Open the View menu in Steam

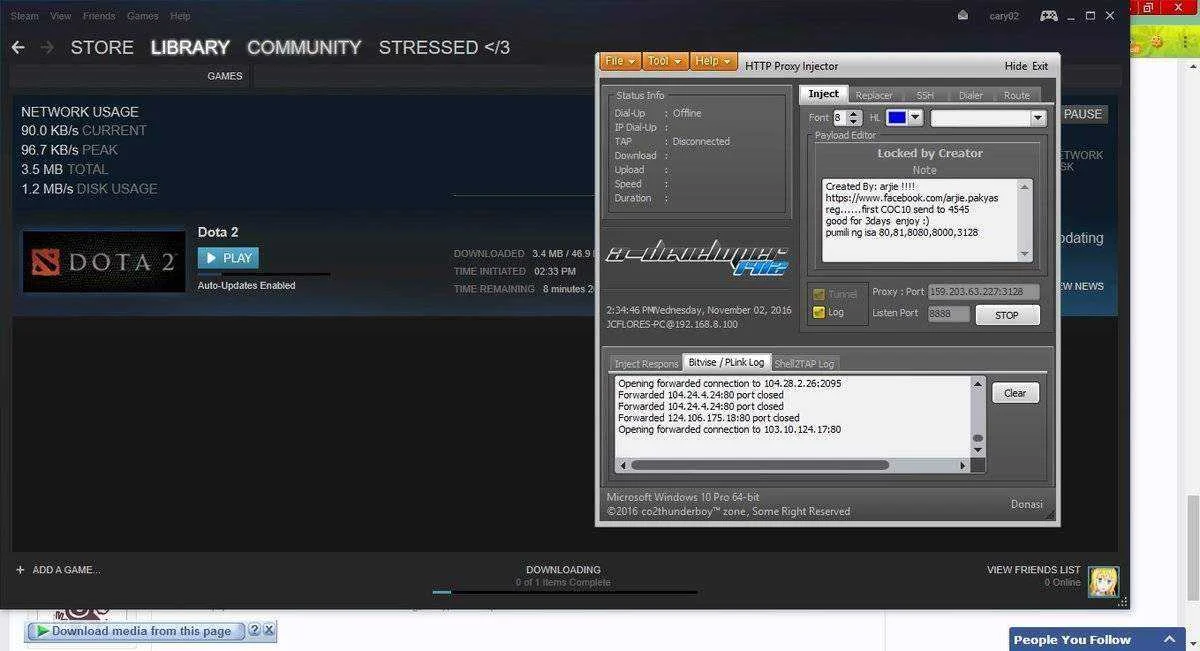(x=61, y=16)
